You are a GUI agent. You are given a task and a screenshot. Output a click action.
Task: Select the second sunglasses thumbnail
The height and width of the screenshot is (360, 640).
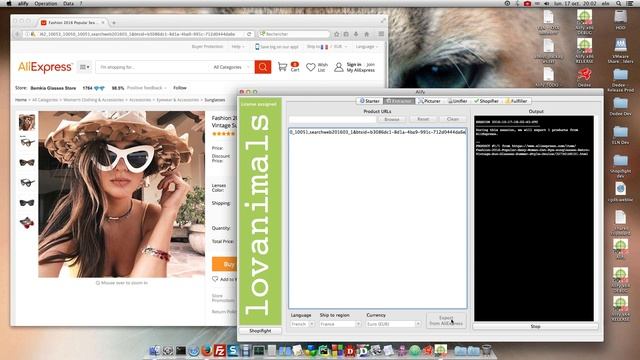[x=27, y=142]
